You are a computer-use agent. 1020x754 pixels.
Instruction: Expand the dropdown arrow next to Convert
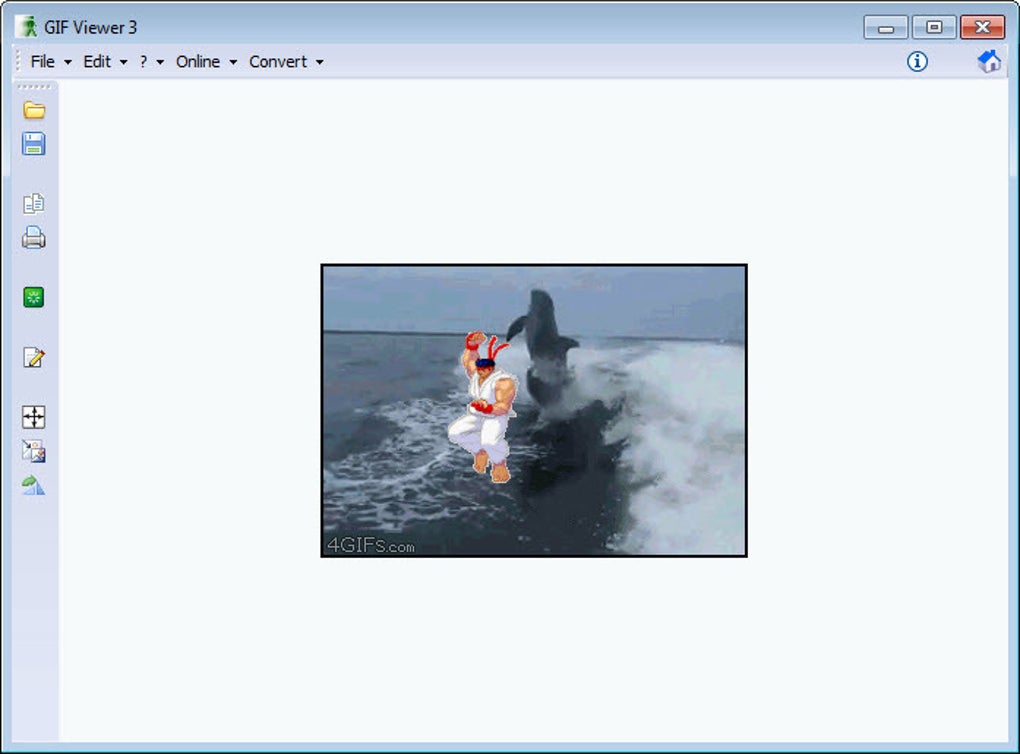tap(319, 62)
